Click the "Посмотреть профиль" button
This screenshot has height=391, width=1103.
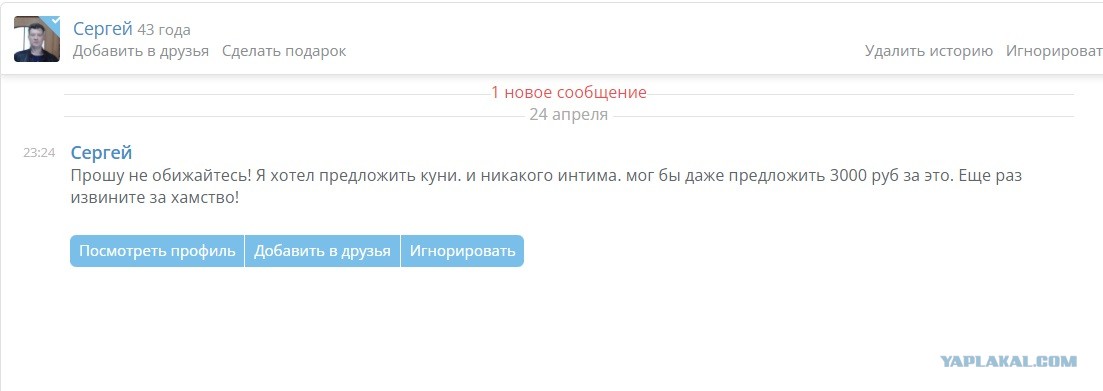(157, 251)
